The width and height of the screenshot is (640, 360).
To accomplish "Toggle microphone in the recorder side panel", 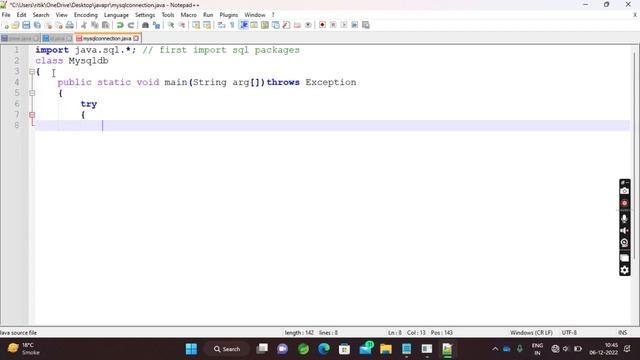I will (624, 219).
